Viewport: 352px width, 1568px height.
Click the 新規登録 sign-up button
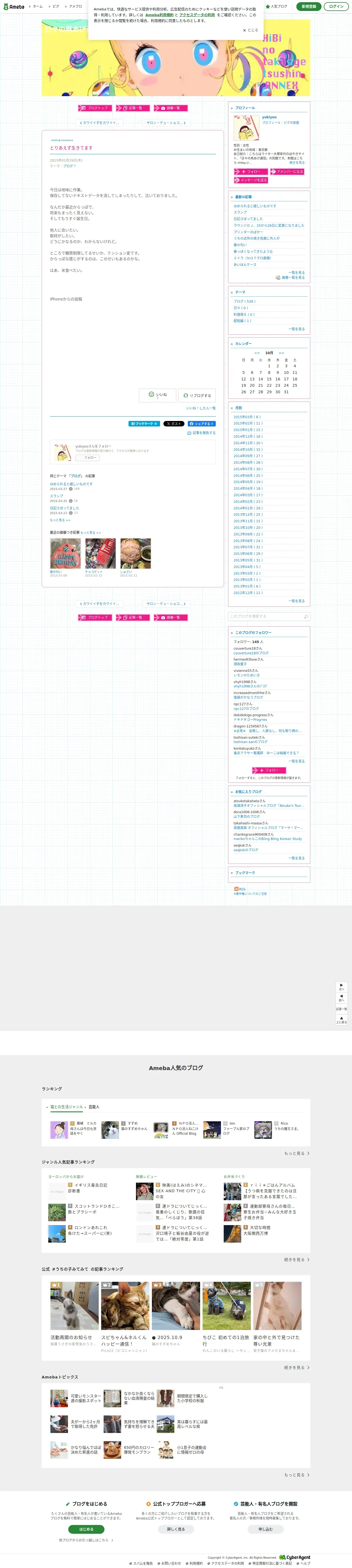pyautogui.click(x=309, y=7)
